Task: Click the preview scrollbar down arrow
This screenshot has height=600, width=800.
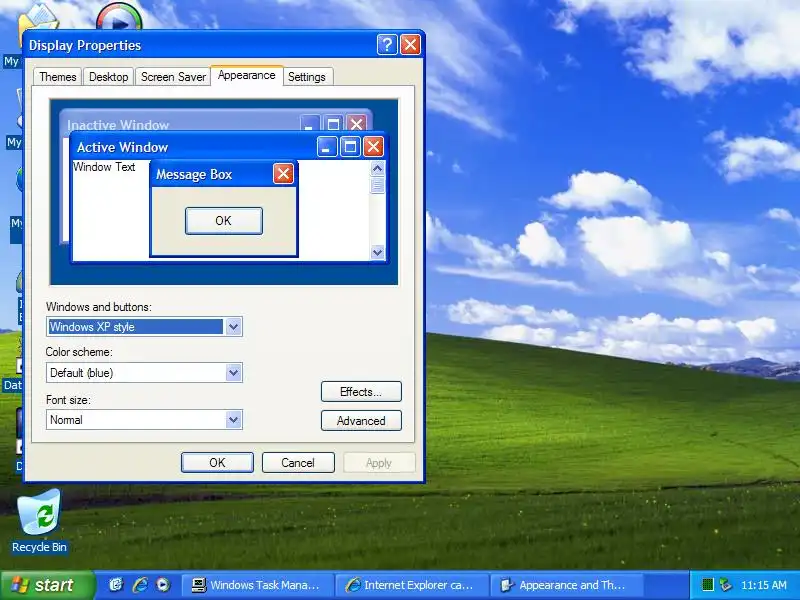Action: pyautogui.click(x=378, y=252)
